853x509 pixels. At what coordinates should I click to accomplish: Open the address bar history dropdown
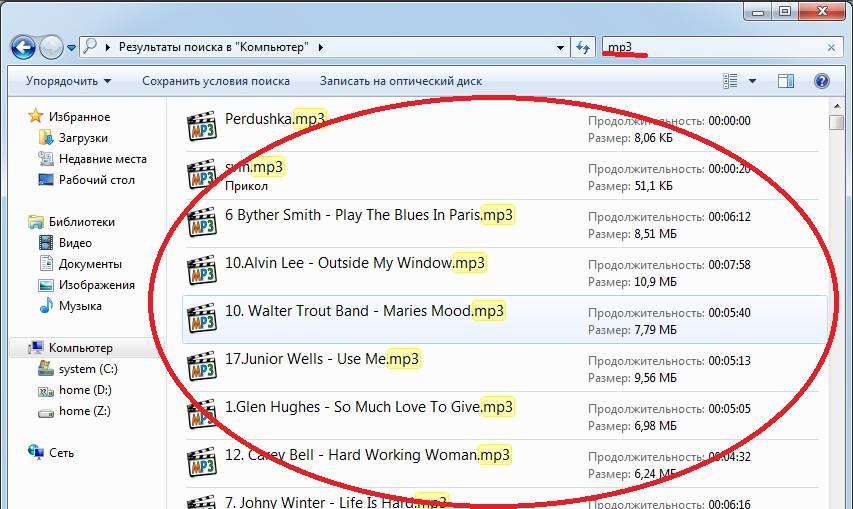click(x=560, y=48)
